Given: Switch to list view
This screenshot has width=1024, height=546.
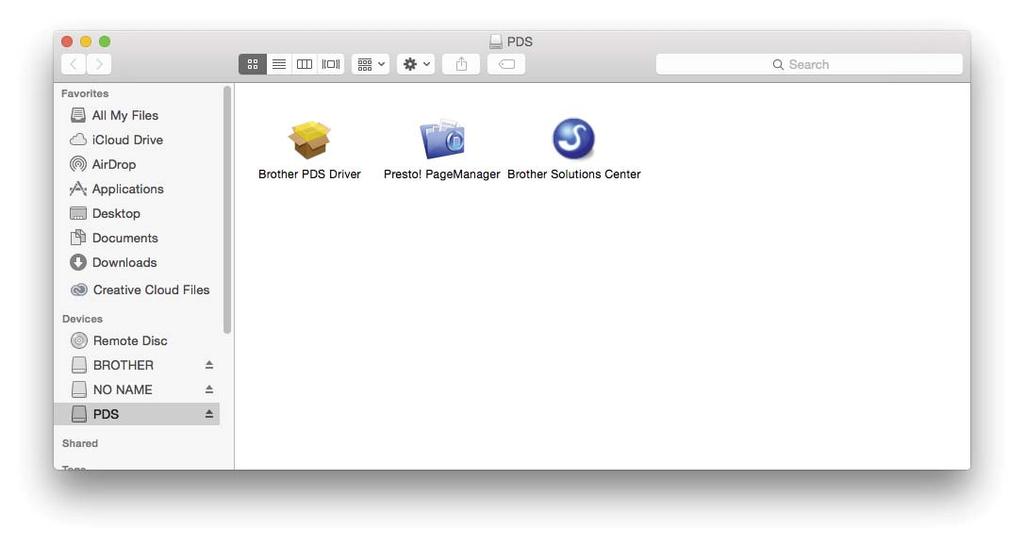Looking at the screenshot, I should point(279,64).
